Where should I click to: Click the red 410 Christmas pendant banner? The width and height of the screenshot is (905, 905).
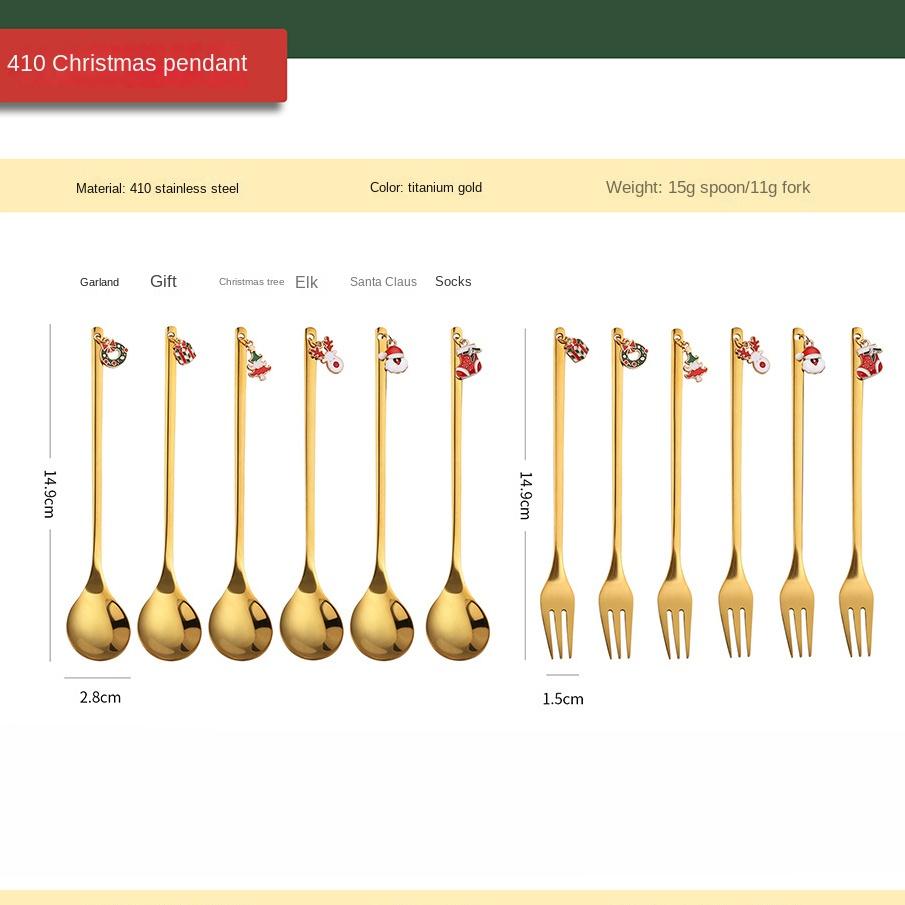[x=143, y=64]
